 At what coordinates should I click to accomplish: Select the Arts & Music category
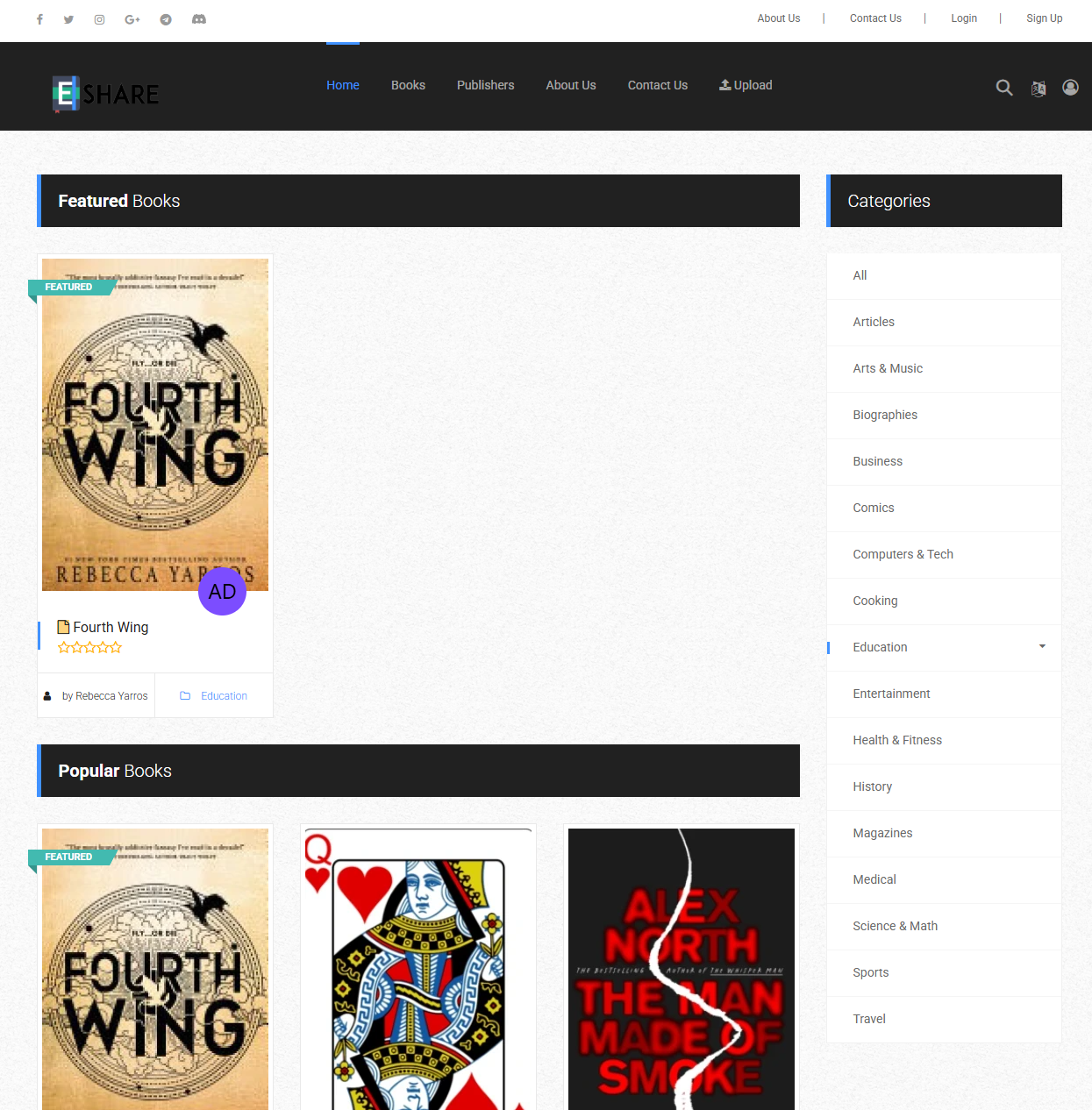click(944, 368)
